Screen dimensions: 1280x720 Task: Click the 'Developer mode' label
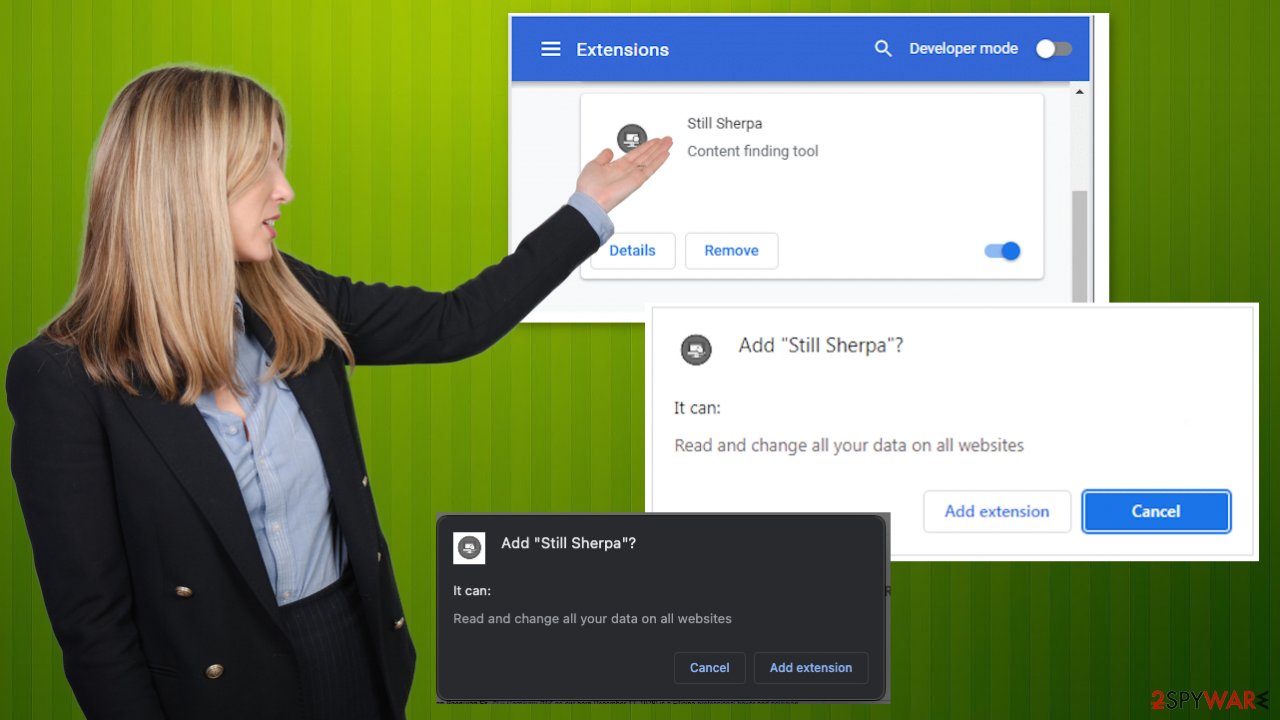(x=964, y=48)
